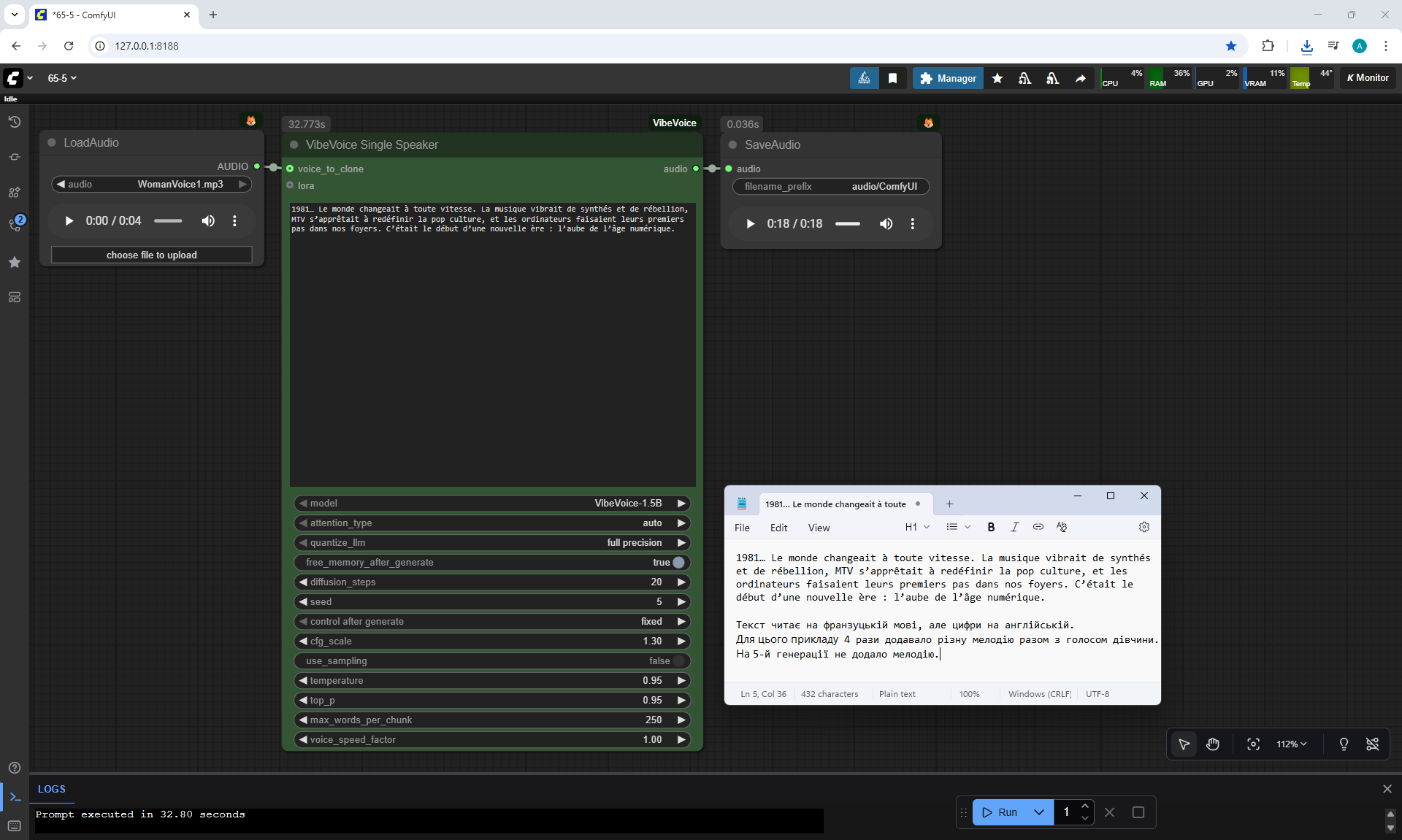Open the ComfyUI Manager

(x=948, y=78)
